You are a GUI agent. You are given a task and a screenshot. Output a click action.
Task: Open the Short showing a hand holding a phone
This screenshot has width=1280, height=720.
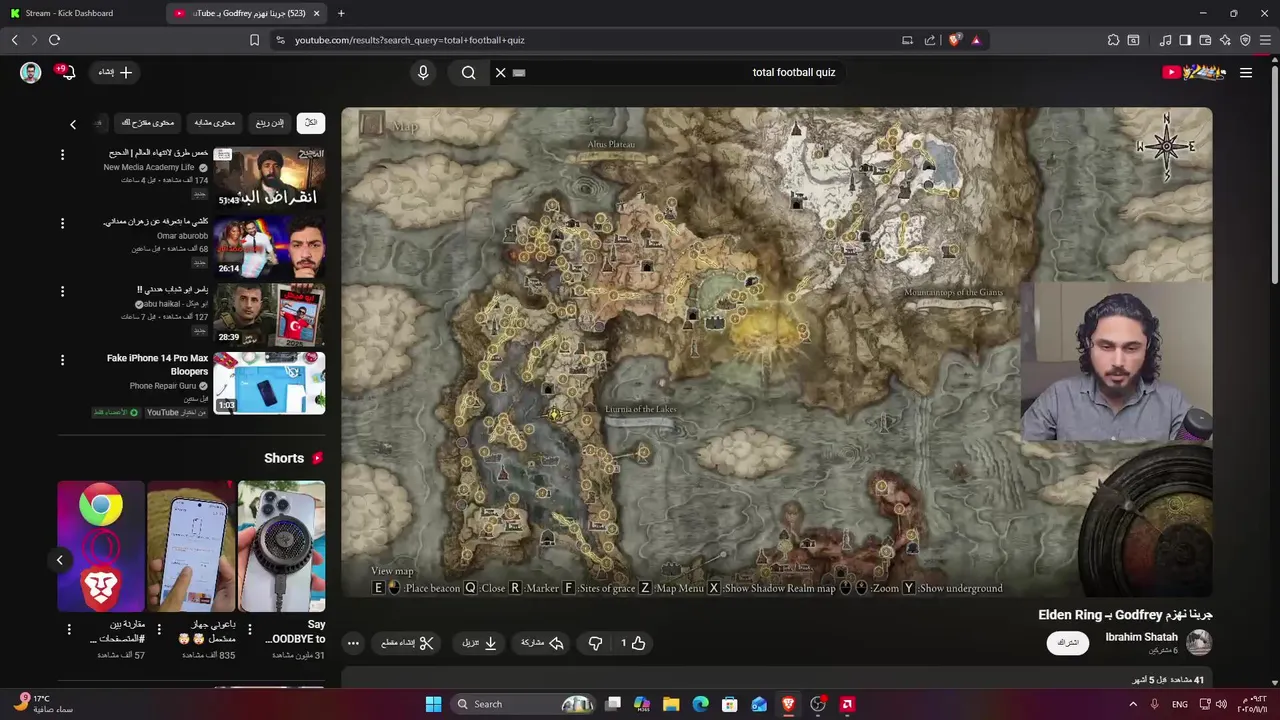click(x=191, y=546)
